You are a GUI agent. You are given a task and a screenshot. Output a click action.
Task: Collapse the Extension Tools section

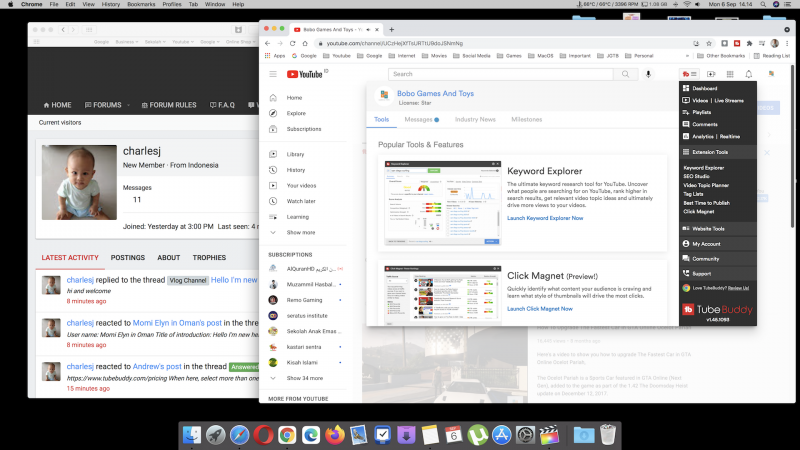[x=716, y=152]
